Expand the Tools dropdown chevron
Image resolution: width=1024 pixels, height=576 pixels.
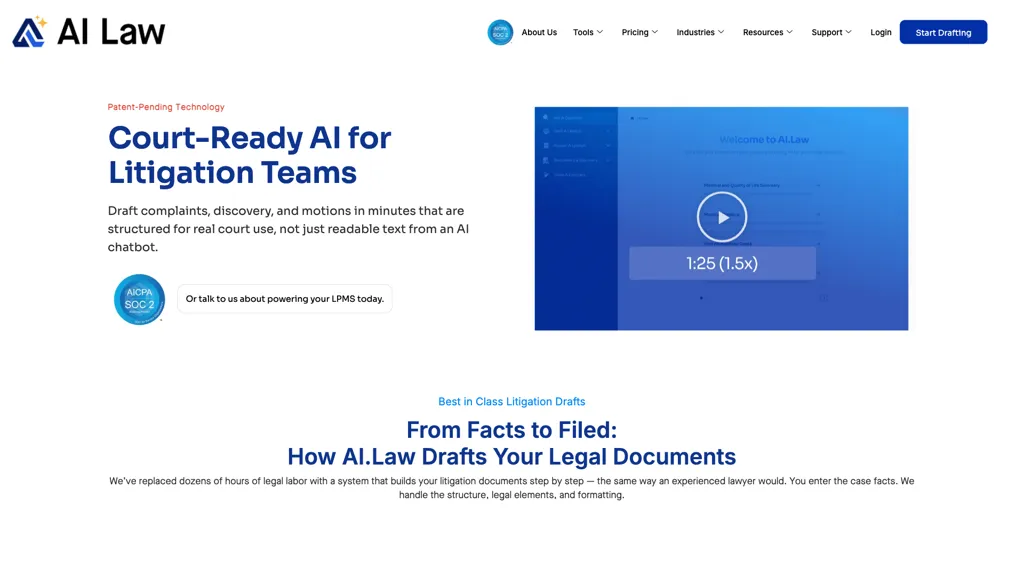click(600, 32)
